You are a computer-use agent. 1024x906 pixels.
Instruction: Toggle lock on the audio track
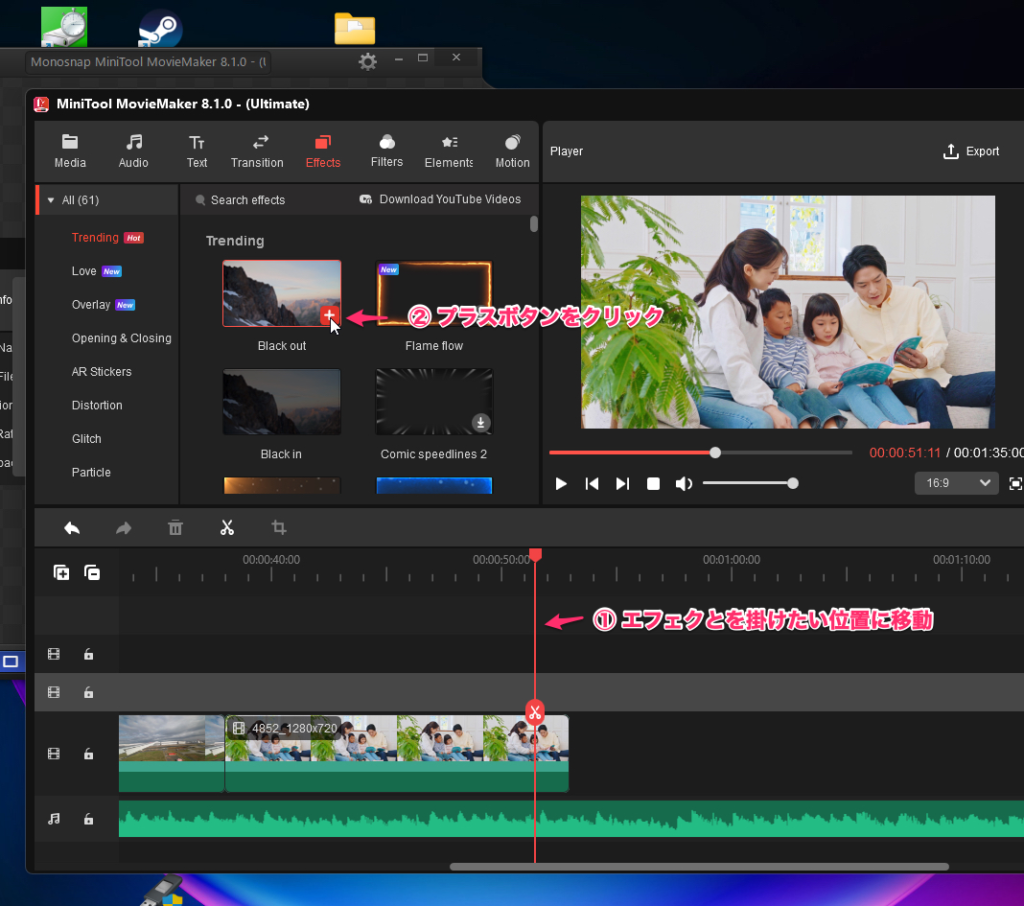pos(88,819)
